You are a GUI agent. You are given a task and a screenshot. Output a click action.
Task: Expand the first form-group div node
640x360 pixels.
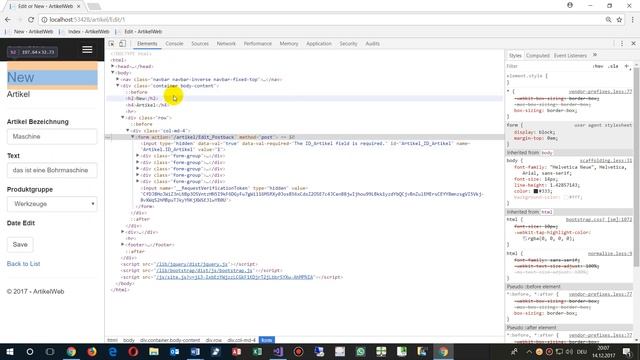138,156
